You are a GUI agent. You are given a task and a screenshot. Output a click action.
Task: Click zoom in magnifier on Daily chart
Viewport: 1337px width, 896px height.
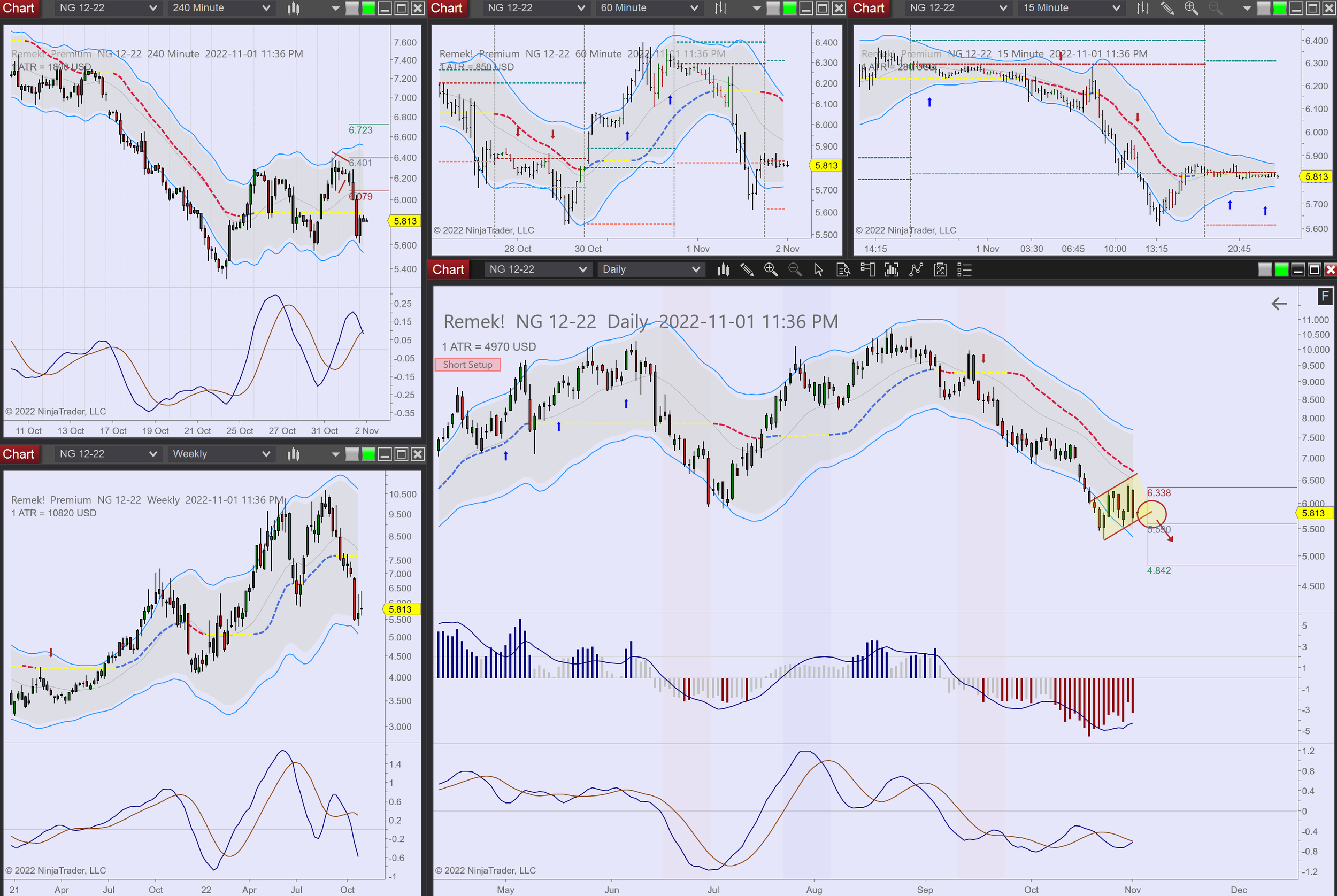[x=771, y=270]
